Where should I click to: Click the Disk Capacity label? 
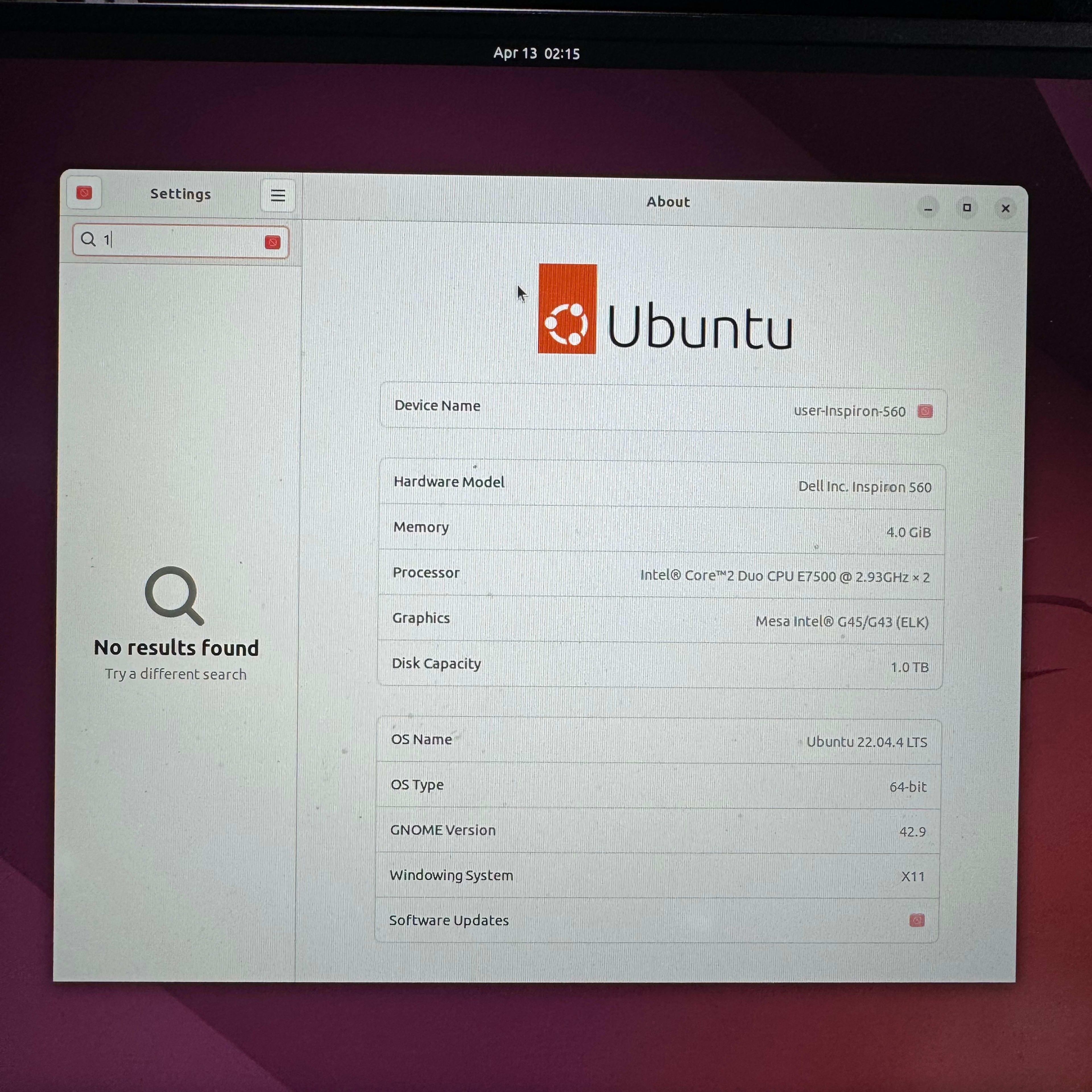click(x=436, y=663)
